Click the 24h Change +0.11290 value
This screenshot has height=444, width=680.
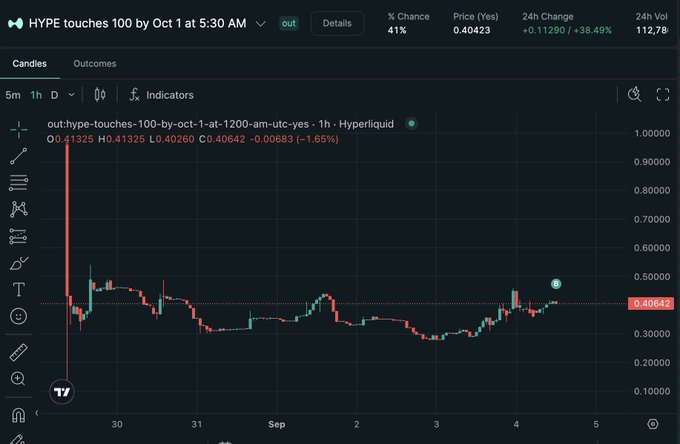click(x=567, y=30)
